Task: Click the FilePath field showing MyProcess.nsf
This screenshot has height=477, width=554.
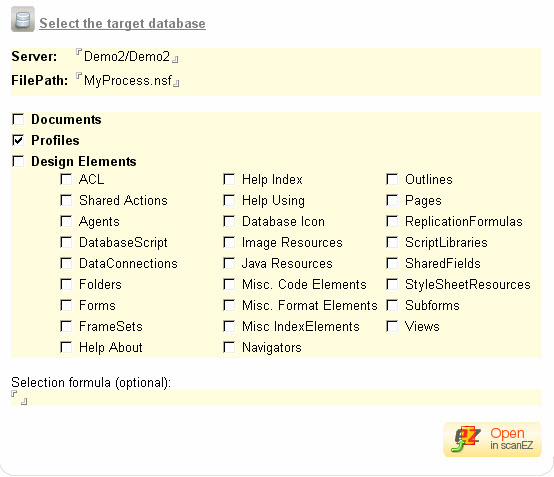Action: point(128,81)
